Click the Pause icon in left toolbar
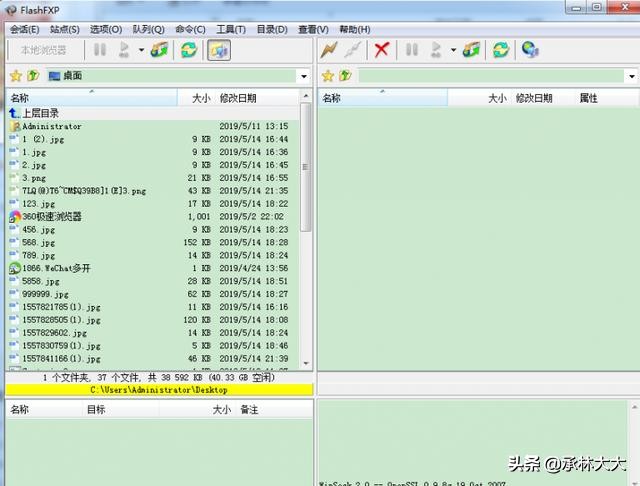Screen dimensions: 640x486 pyautogui.click(x=100, y=50)
